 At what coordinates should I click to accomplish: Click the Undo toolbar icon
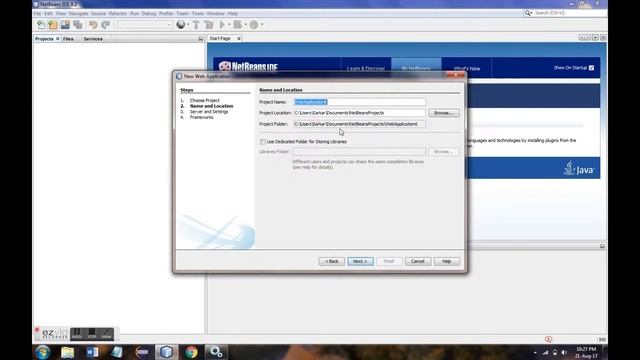click(93, 25)
